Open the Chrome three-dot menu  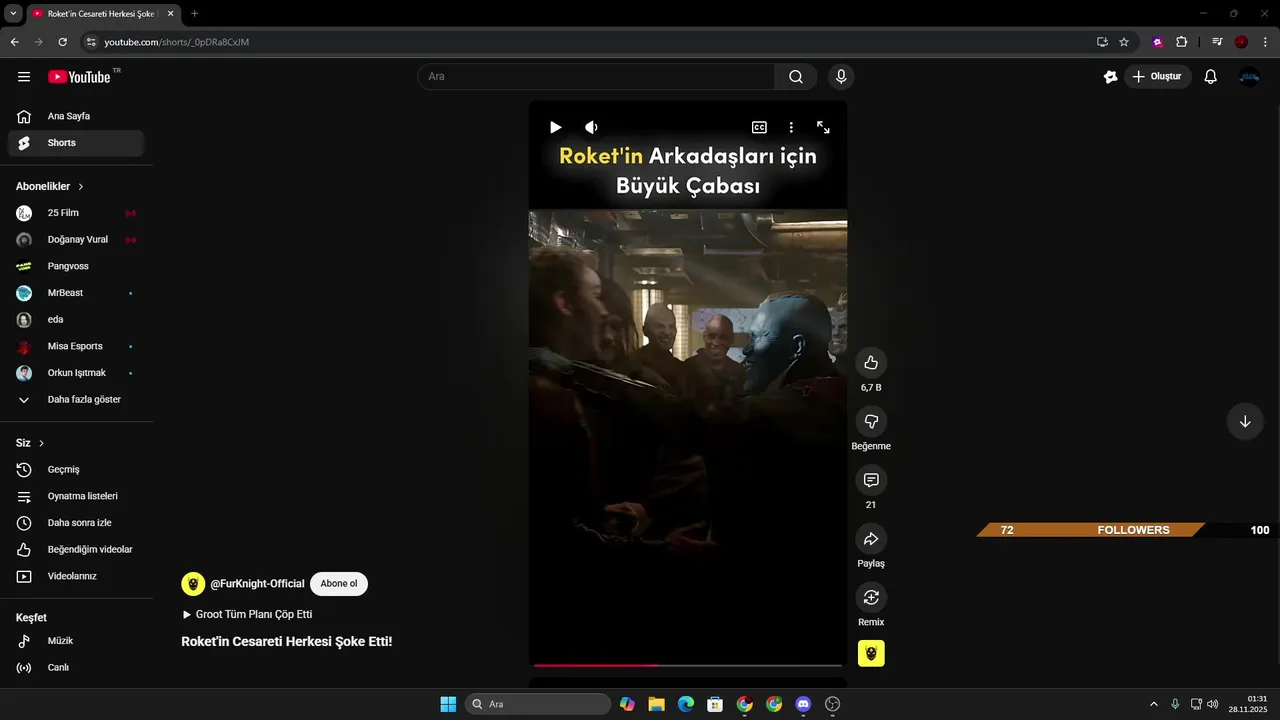[1265, 42]
